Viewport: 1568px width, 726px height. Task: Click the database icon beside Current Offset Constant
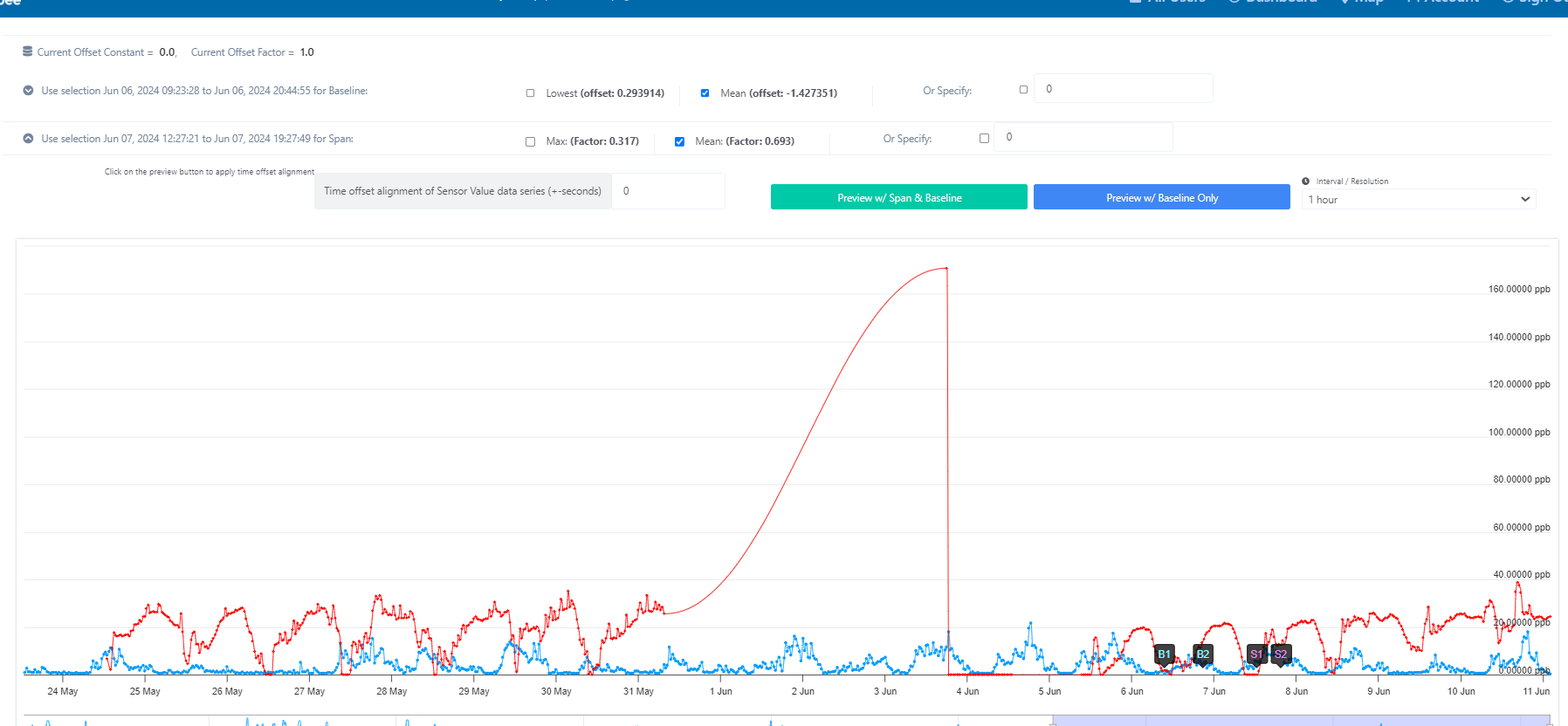[28, 51]
